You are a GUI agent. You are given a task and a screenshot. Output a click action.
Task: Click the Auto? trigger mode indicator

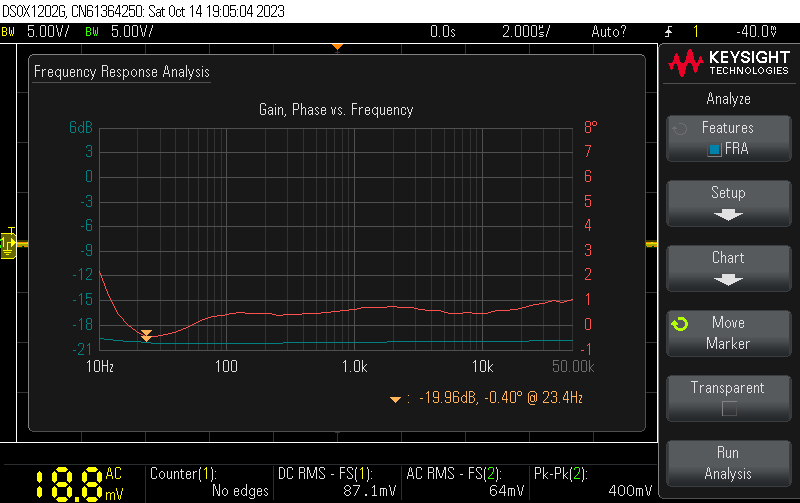609,32
